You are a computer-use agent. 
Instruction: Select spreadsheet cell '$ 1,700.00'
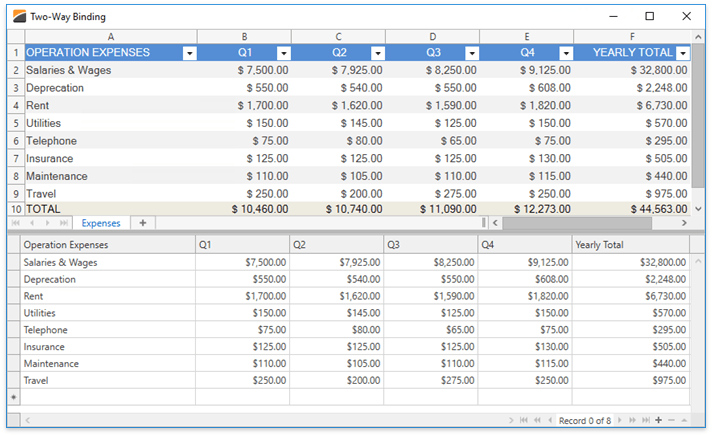244,105
